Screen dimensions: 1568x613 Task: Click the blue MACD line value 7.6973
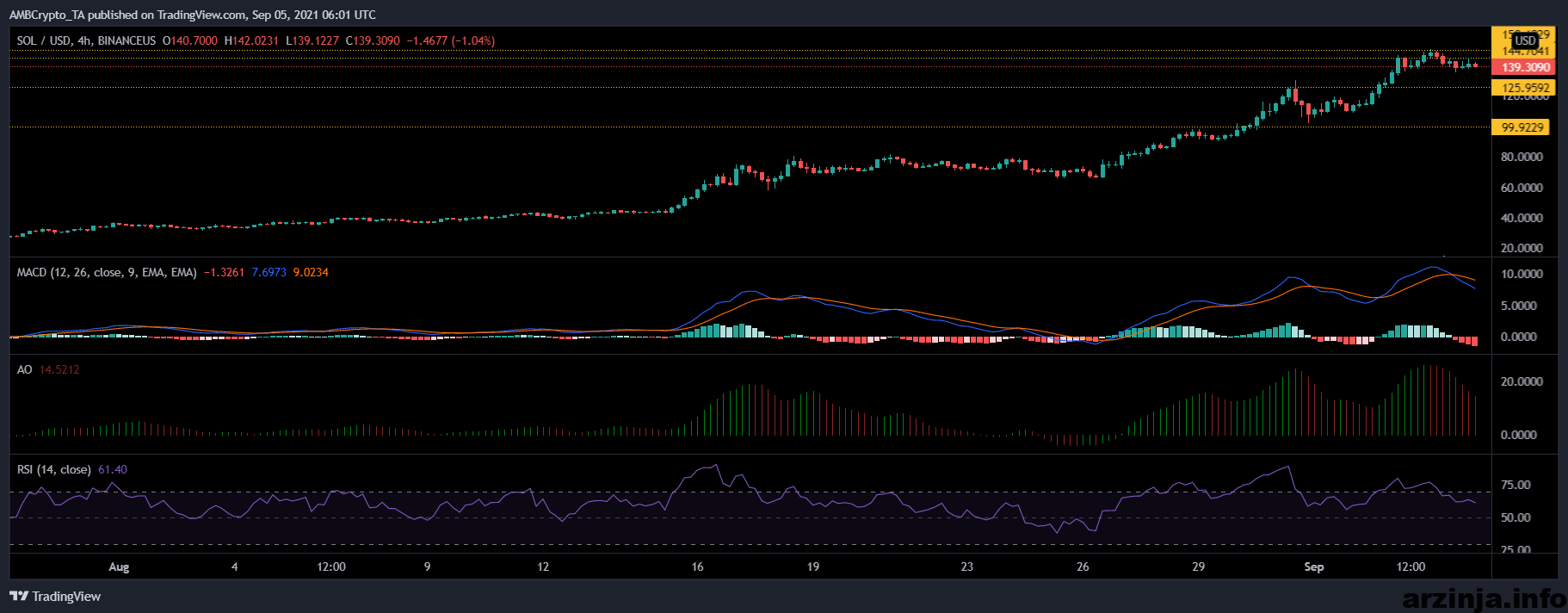click(x=269, y=272)
